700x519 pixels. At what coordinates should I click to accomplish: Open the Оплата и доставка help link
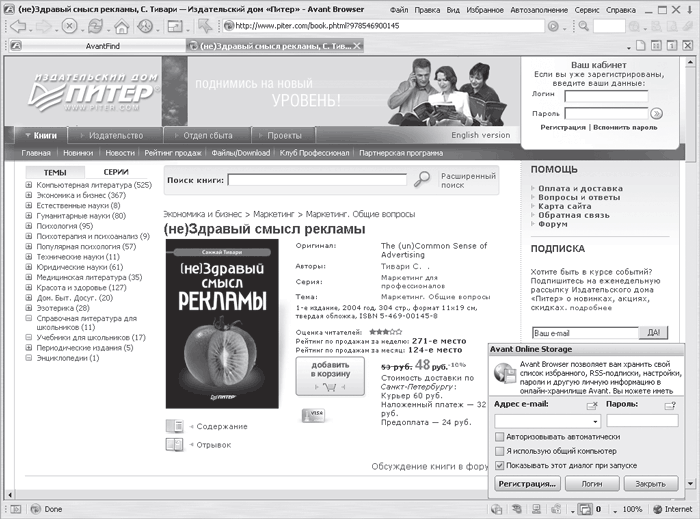[x=580, y=188]
